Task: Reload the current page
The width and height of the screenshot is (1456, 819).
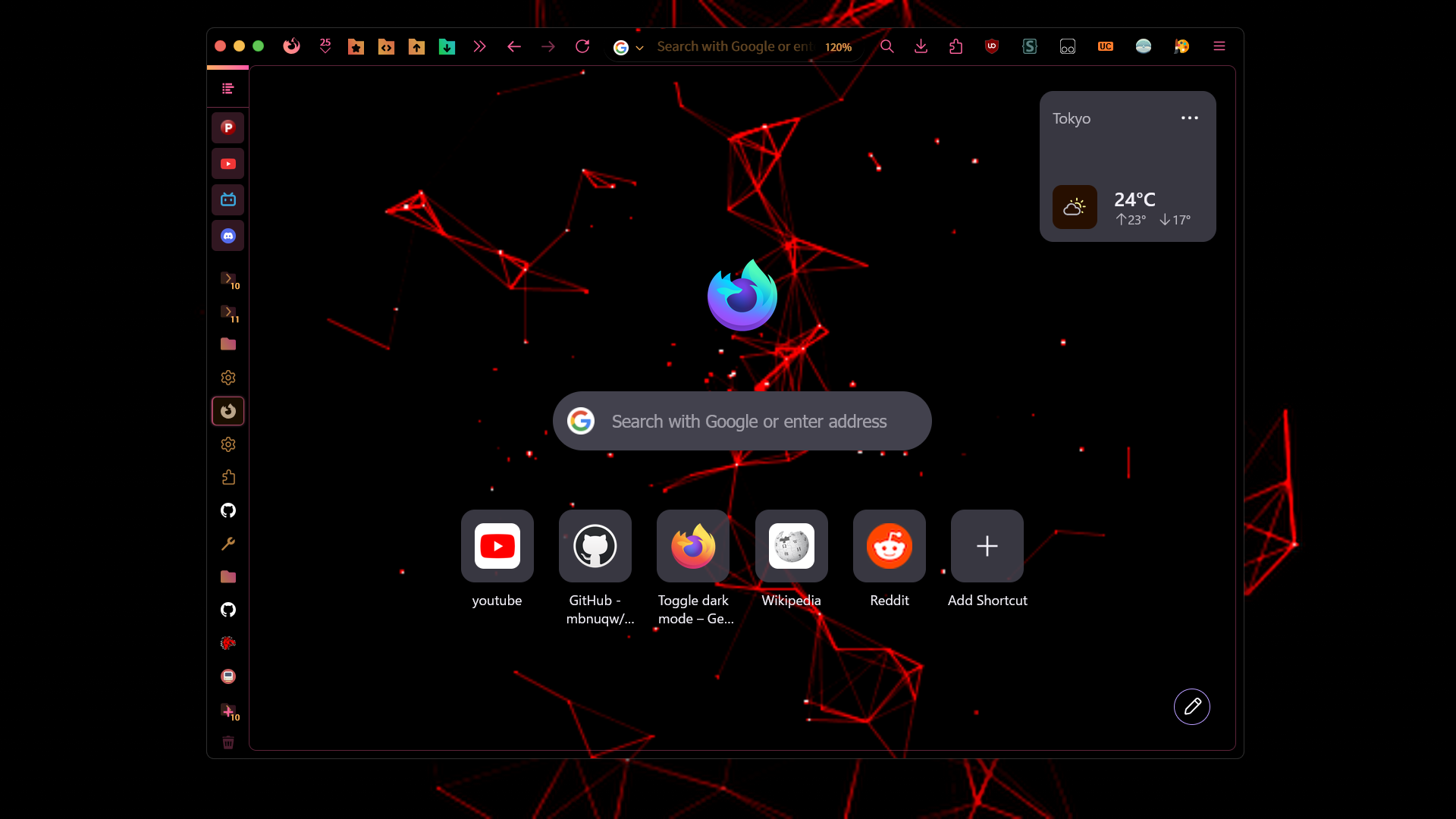Action: click(582, 46)
